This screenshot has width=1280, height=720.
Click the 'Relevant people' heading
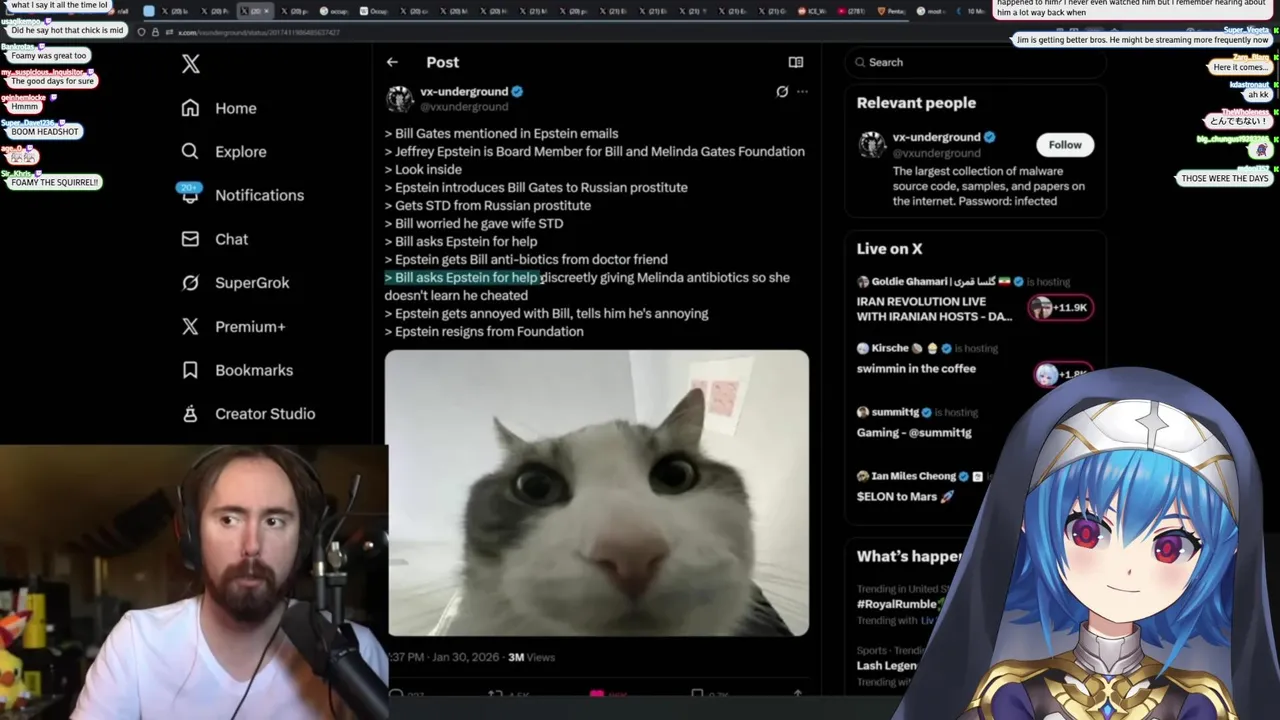point(916,103)
